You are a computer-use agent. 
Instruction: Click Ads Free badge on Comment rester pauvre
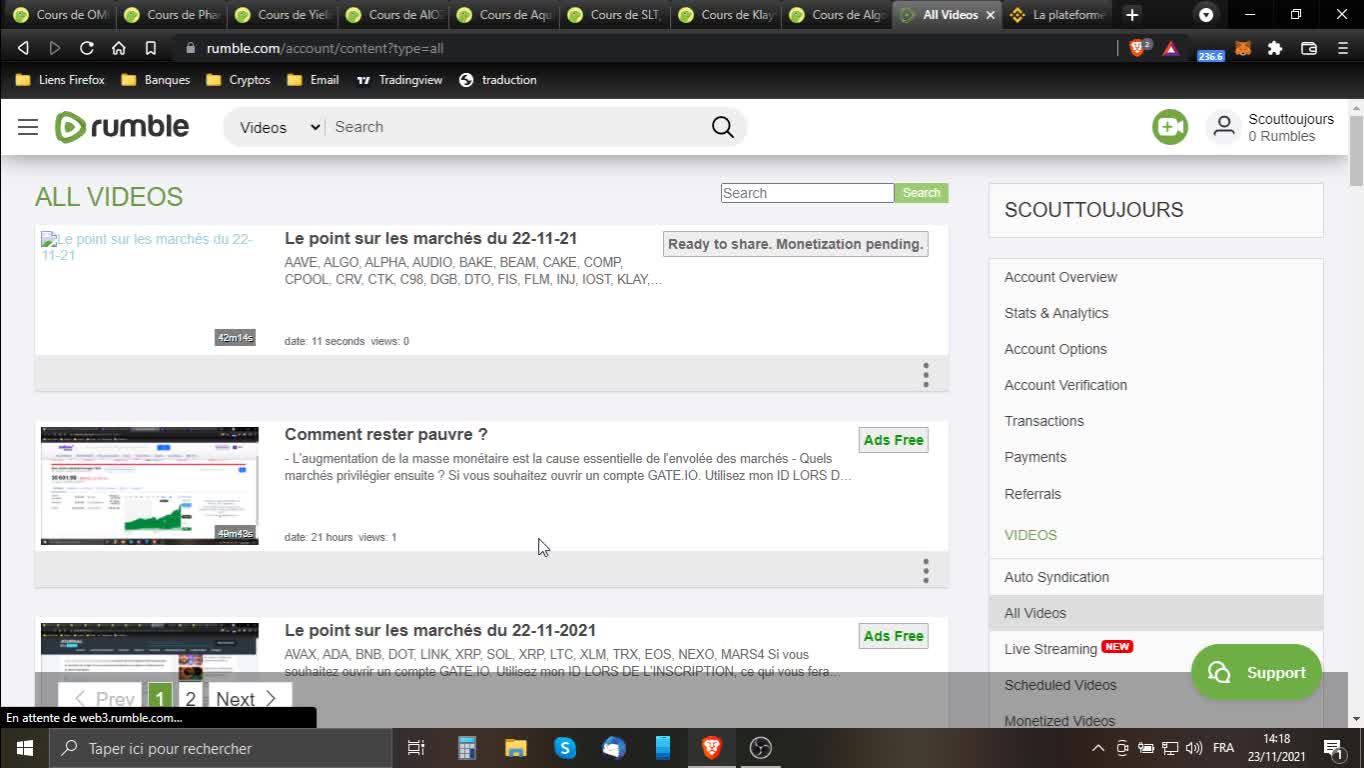click(893, 440)
